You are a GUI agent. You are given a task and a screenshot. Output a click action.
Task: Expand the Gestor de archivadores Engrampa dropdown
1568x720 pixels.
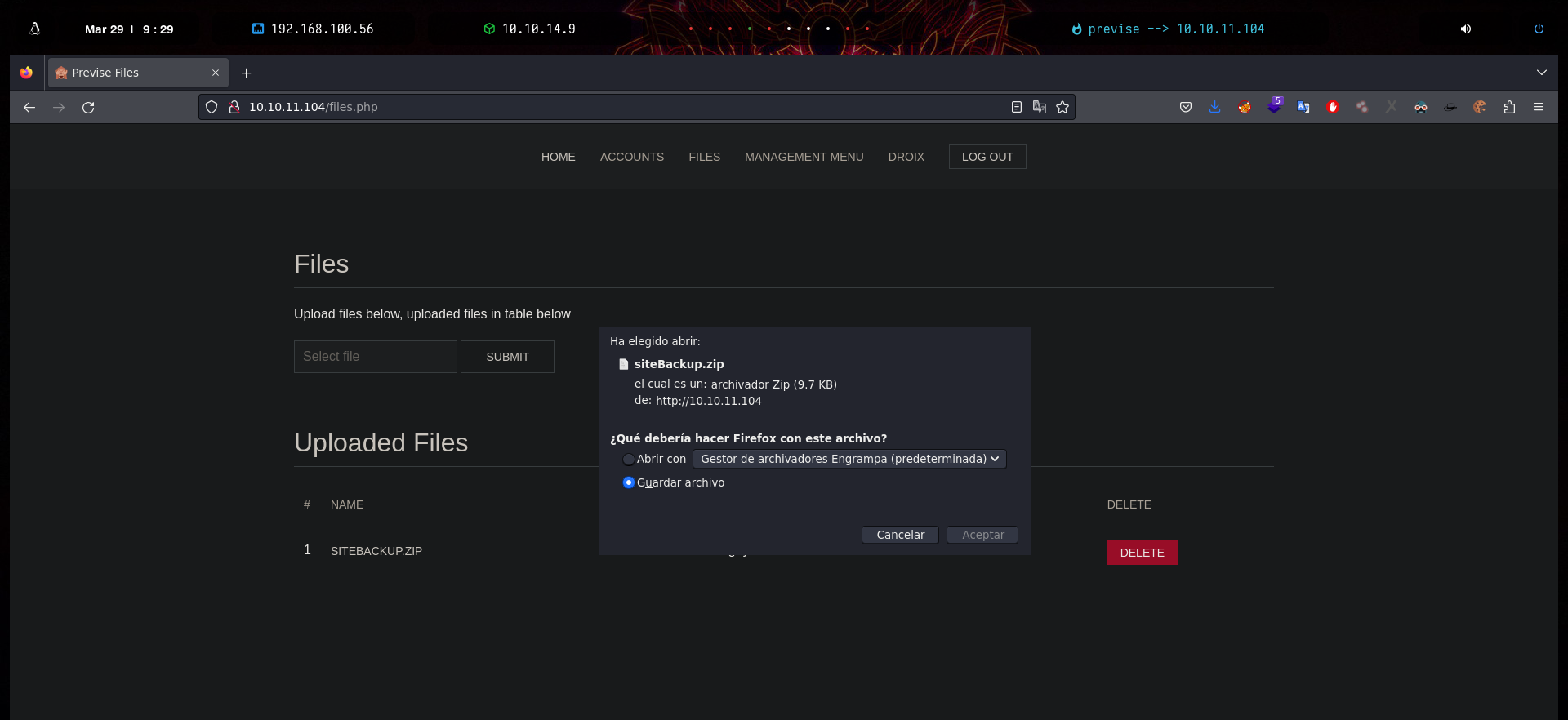click(x=849, y=459)
